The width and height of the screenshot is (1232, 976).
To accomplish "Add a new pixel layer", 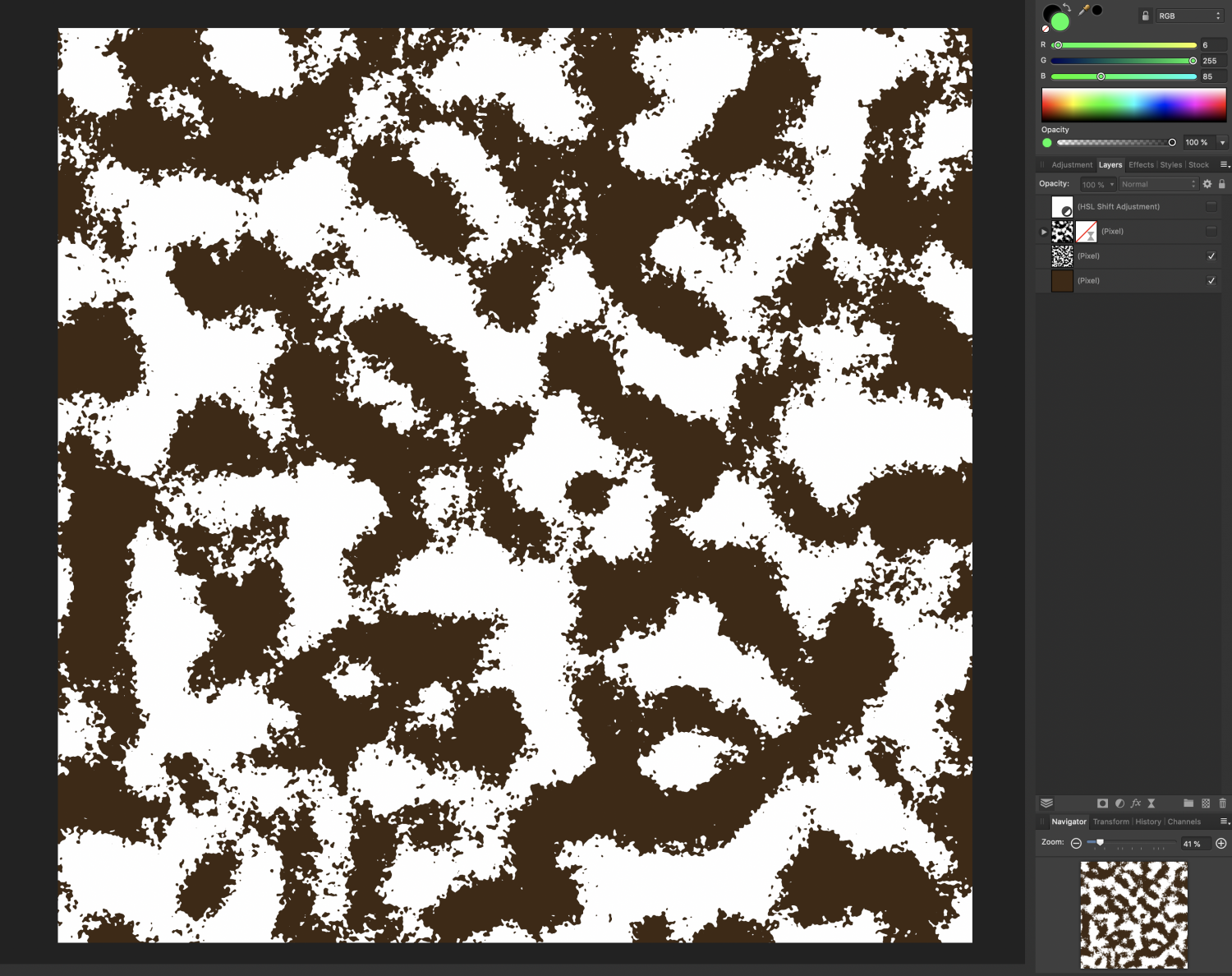I will (x=1205, y=803).
